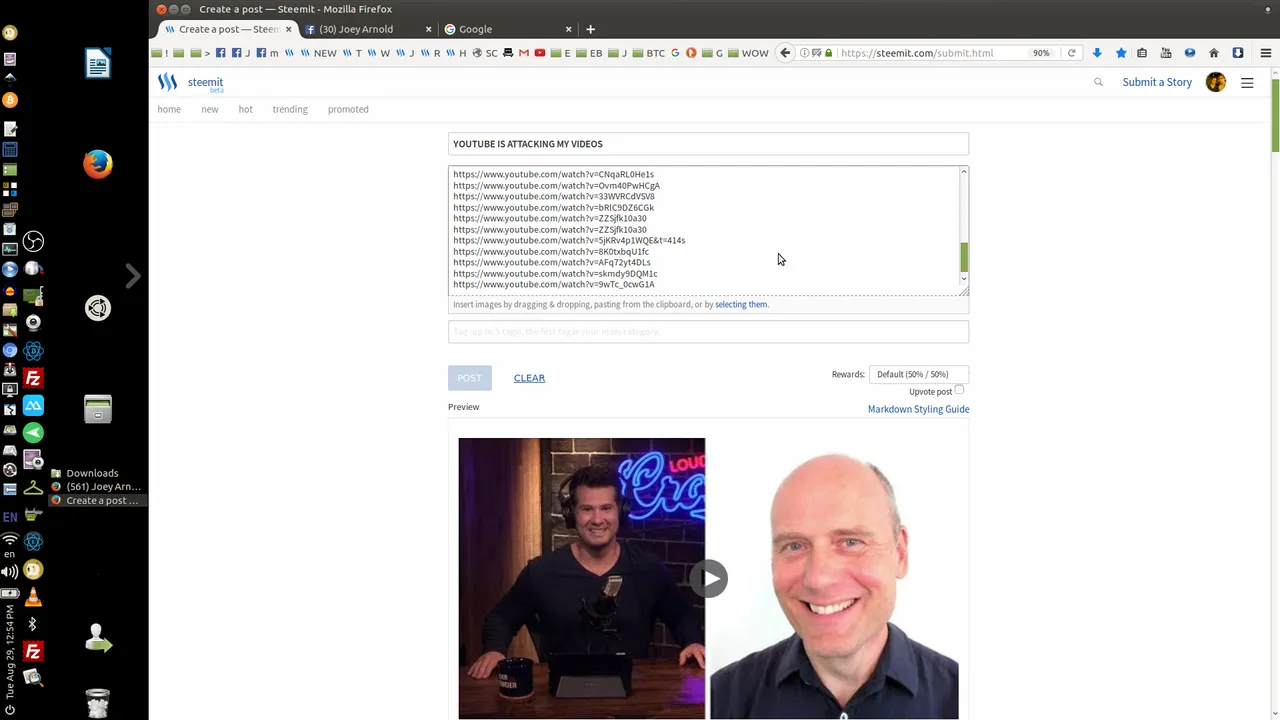The width and height of the screenshot is (1280, 720).
Task: Click the Firefox URL address bar
Action: click(930, 53)
